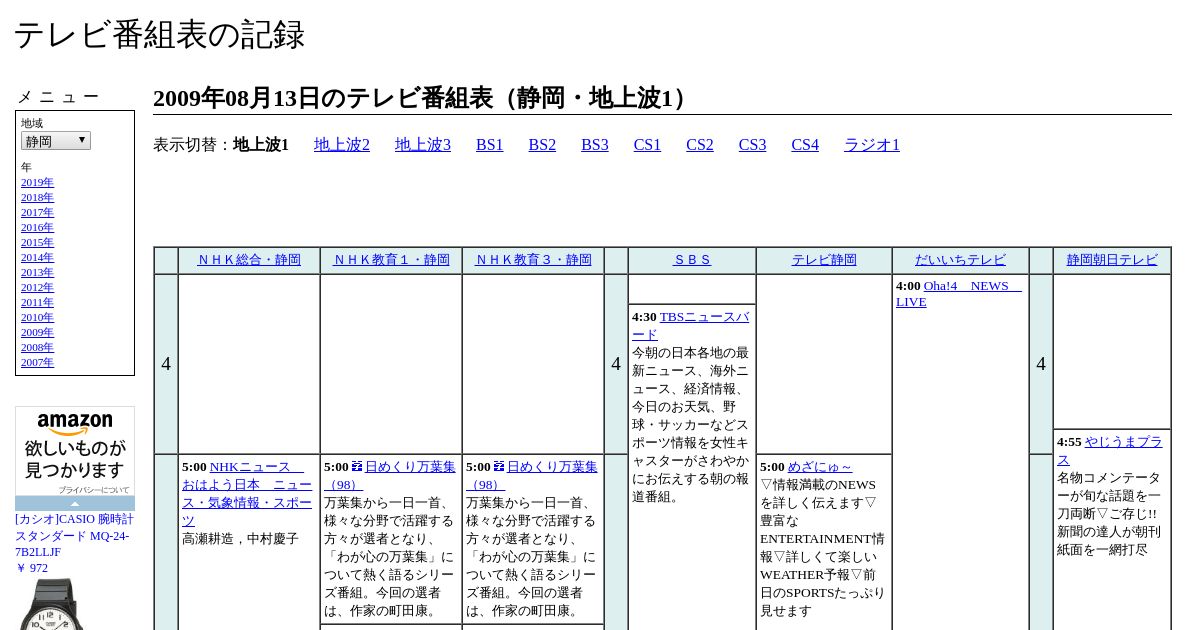
Task: Switch to the CS3 listing
Action: coord(752,145)
